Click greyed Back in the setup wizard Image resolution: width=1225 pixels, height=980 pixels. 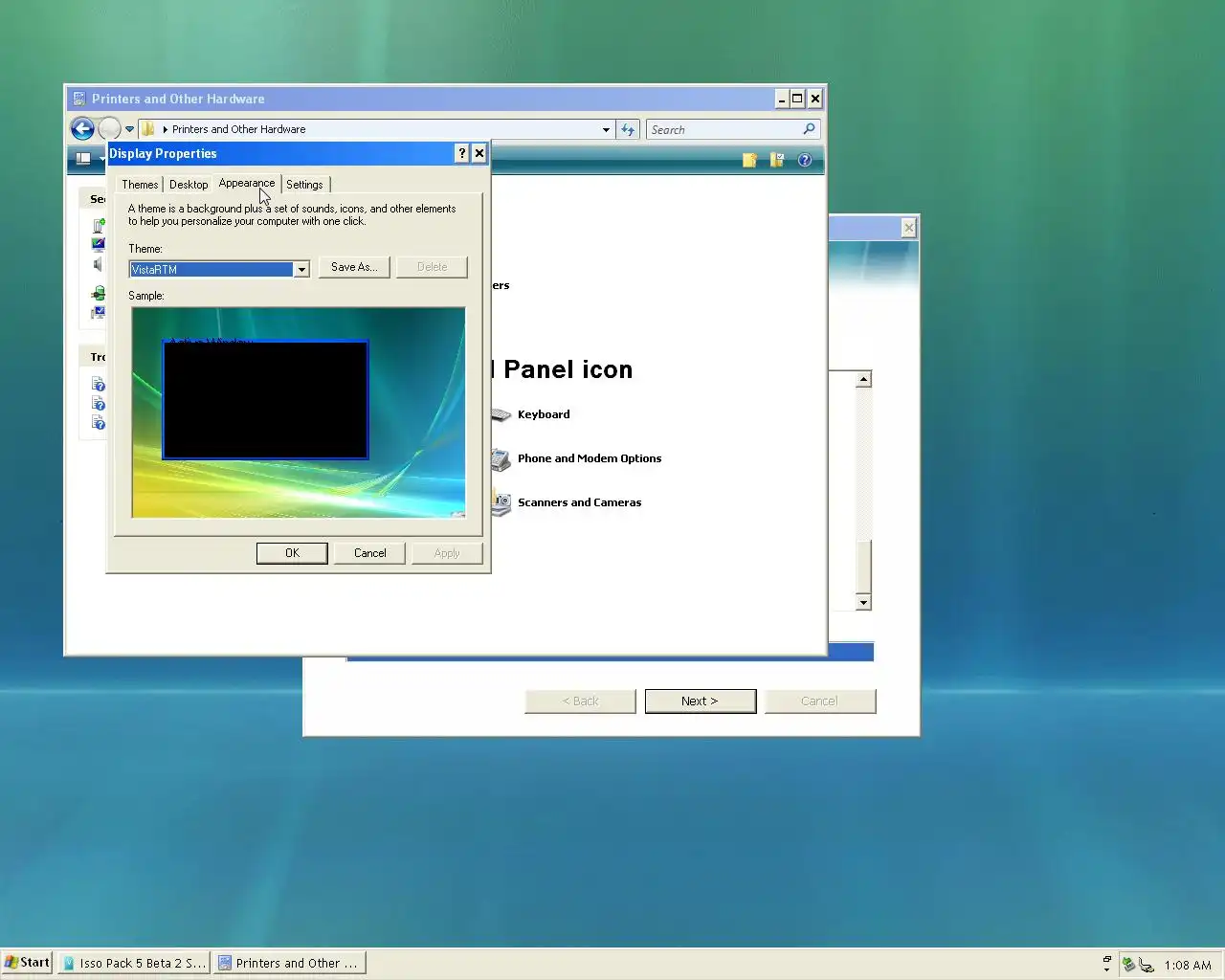tap(580, 702)
